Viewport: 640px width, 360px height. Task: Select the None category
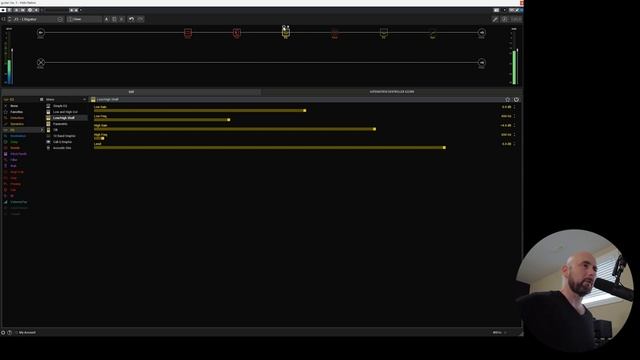tap(14, 106)
